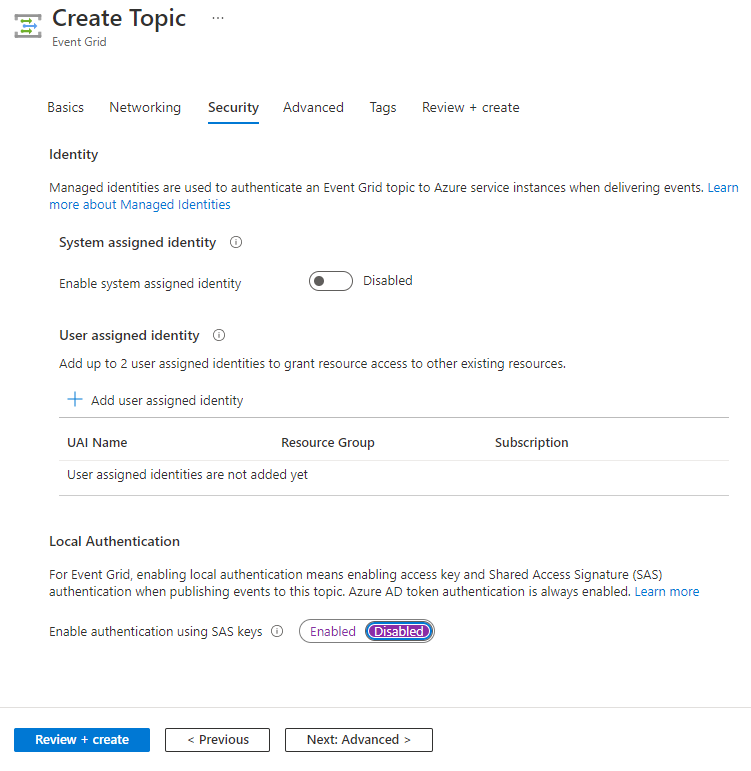Click info icon beside SAS keys label
The width and height of the screenshot is (751, 771).
pos(277,631)
